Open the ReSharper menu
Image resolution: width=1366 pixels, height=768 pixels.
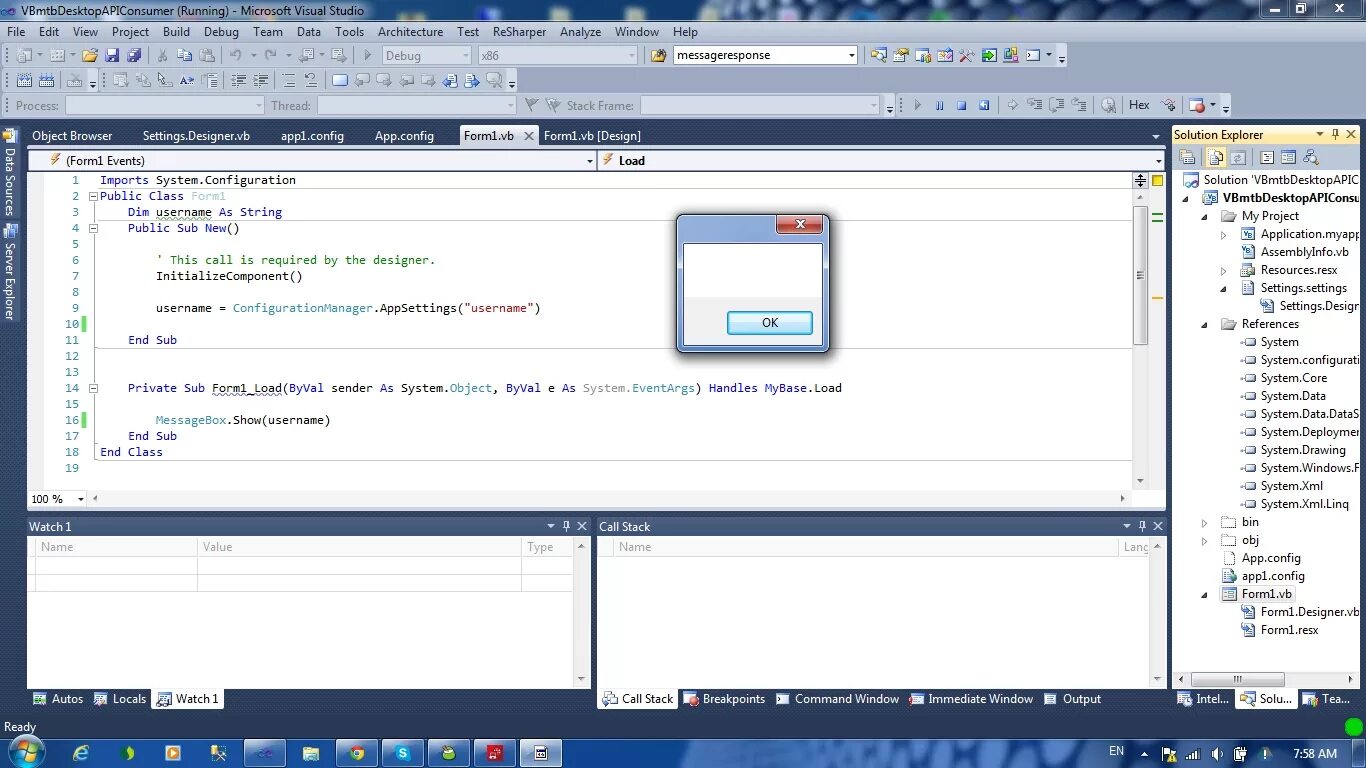(x=519, y=31)
